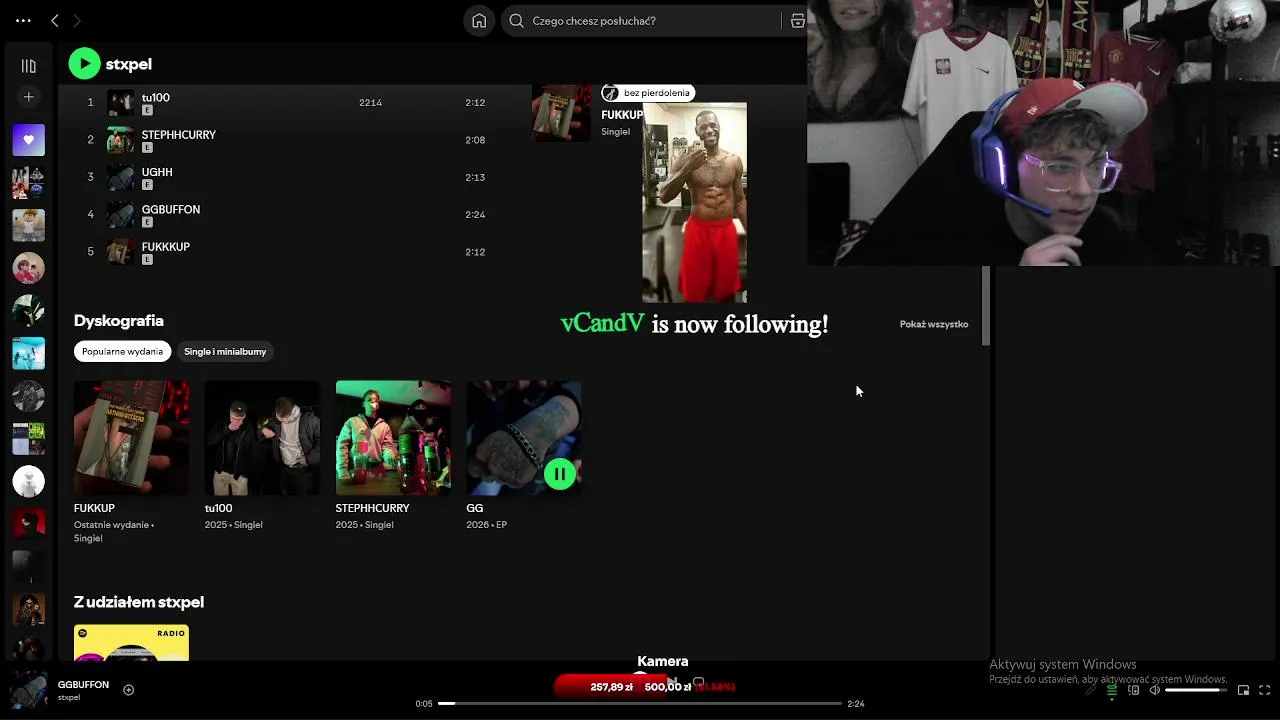Open now playing artist stxpel link
Screen dimensions: 1280x720
coord(69,698)
